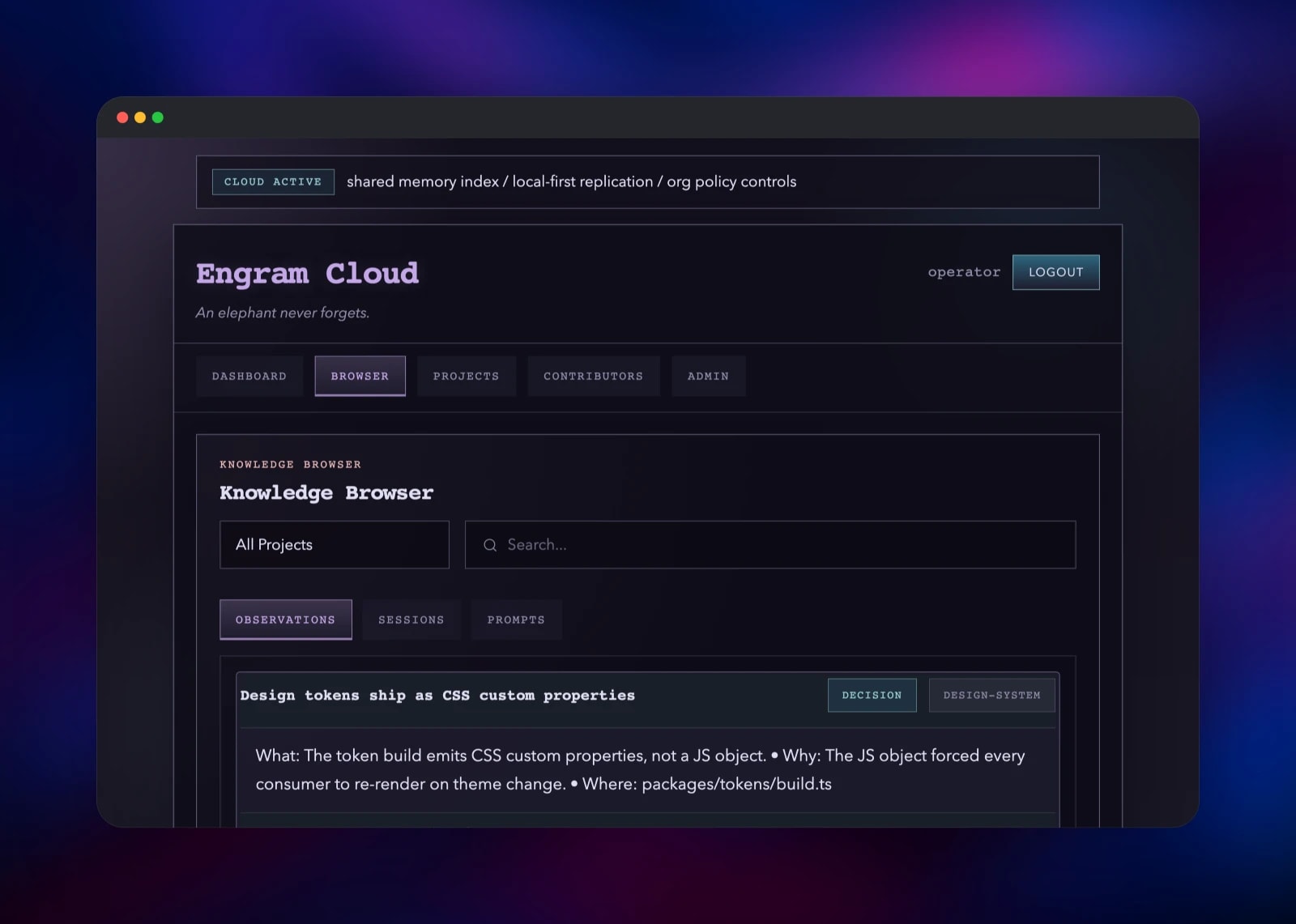This screenshot has height=924, width=1296.
Task: Open 'Design tokens ship as CSS custom properties'
Action: [437, 696]
